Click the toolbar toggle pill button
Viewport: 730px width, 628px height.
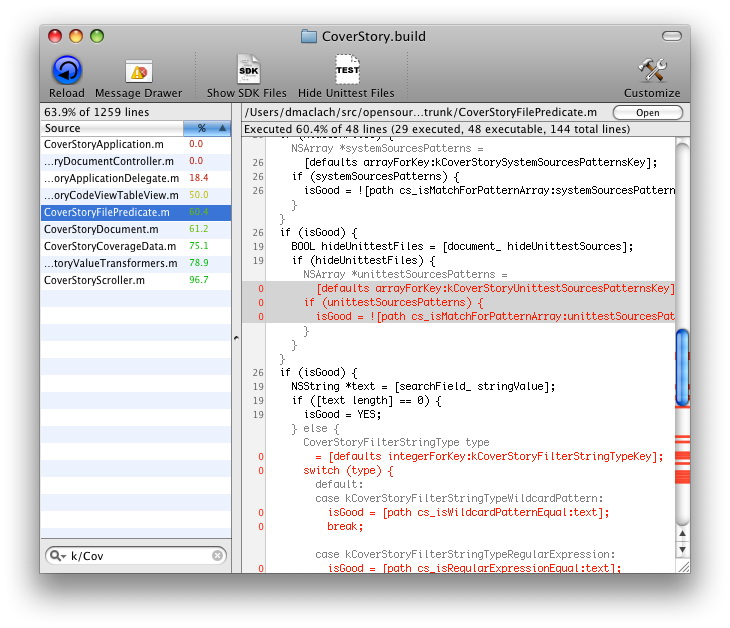pos(670,36)
